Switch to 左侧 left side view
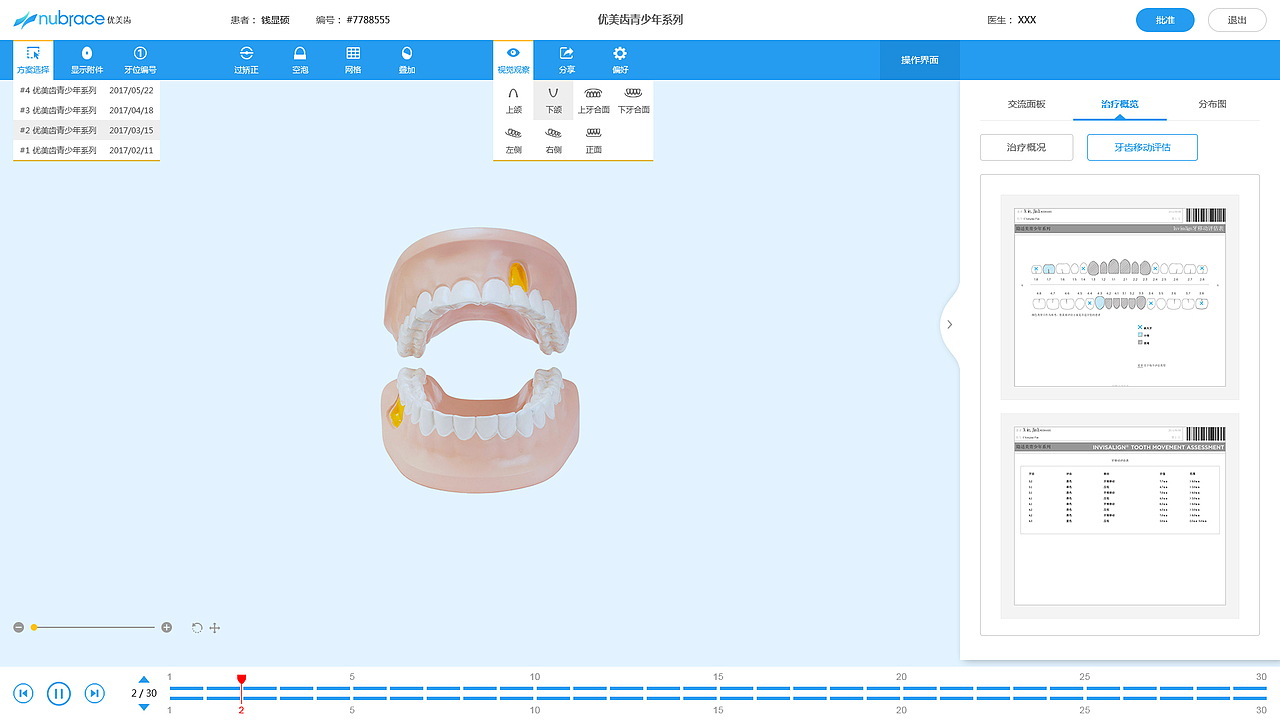This screenshot has height=720, width=1280. click(513, 140)
